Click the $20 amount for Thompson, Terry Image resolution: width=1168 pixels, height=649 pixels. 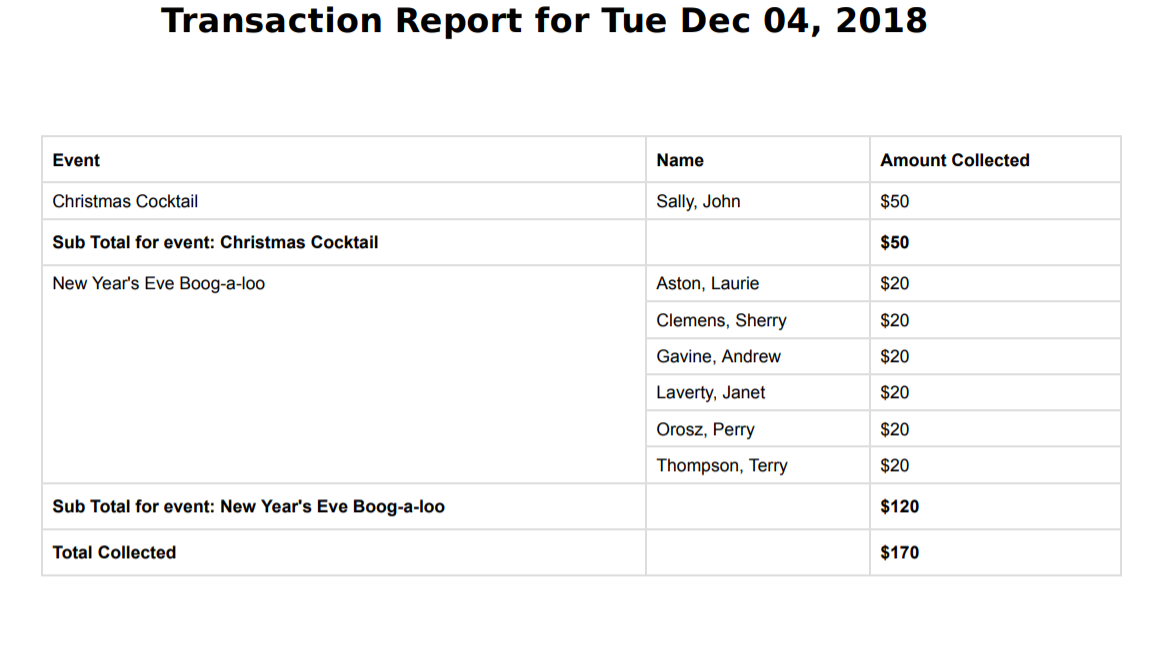coord(894,465)
